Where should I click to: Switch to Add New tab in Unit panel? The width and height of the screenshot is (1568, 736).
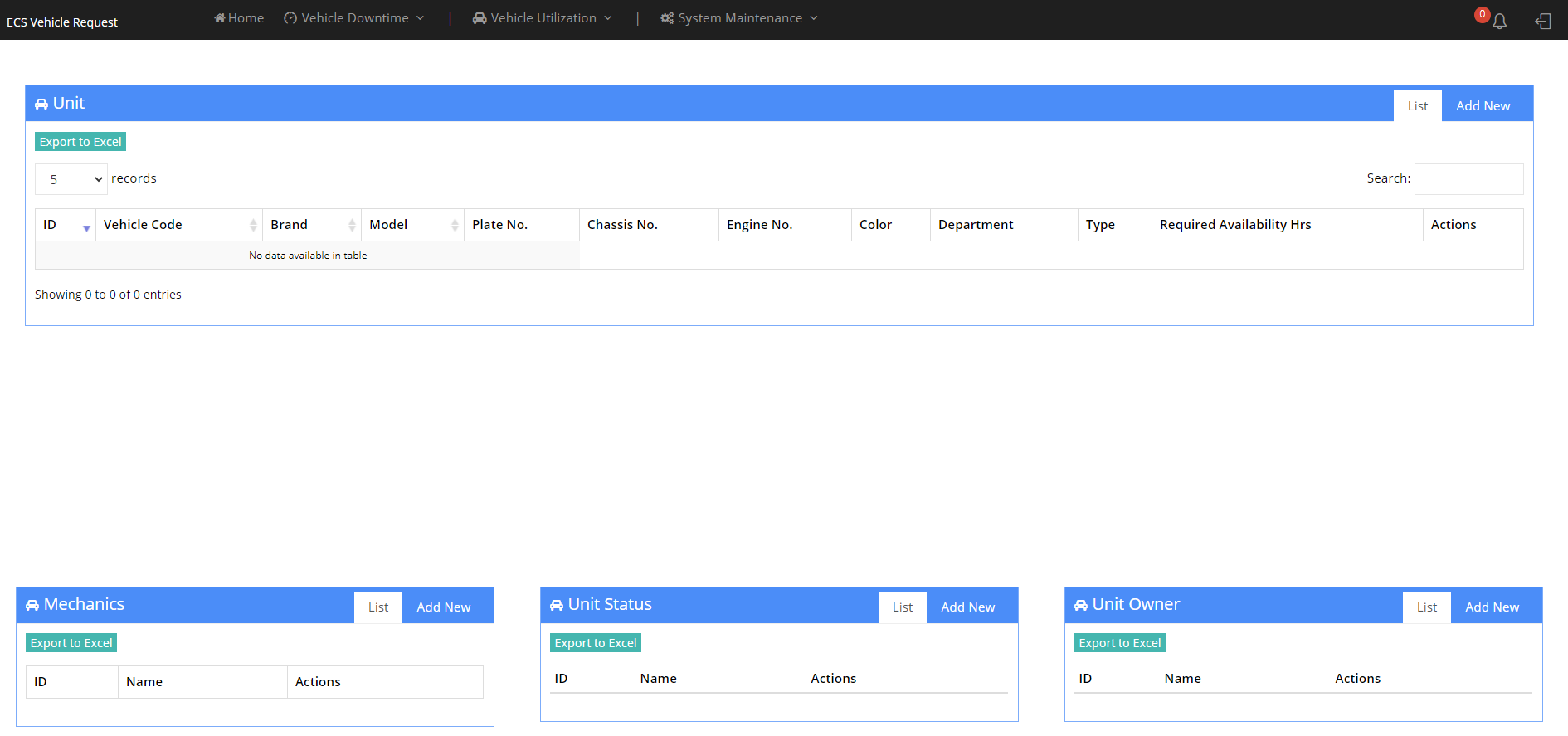pyautogui.click(x=1483, y=106)
